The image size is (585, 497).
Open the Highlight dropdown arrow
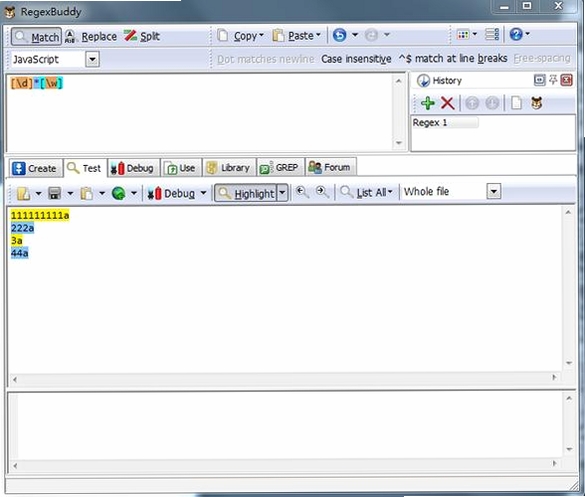coord(282,193)
